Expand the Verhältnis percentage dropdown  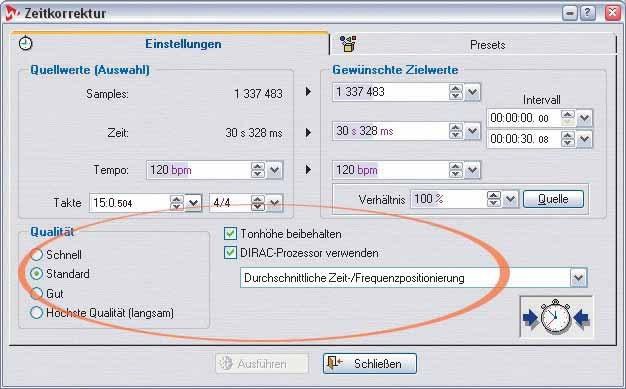(x=510, y=199)
